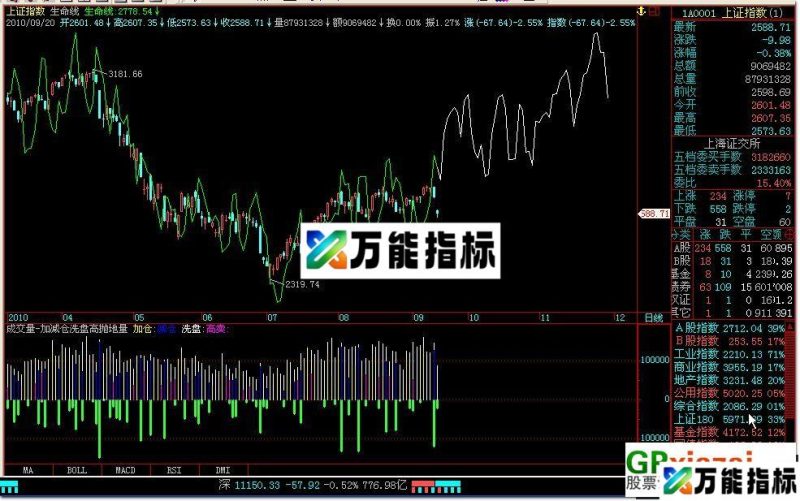Click the 09 month marker on time axis
Image resolution: width=800 pixels, height=501 pixels.
click(x=418, y=318)
